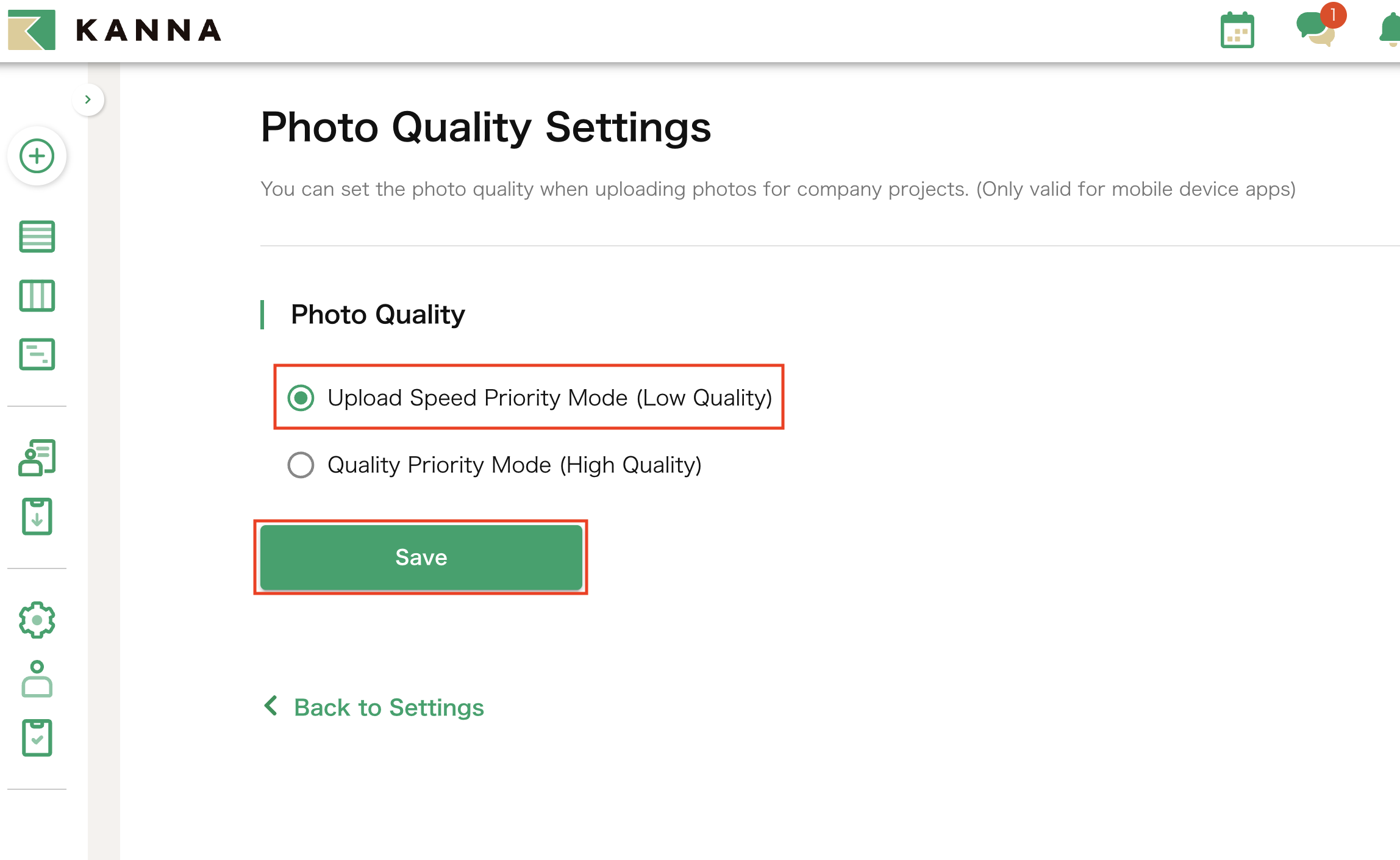Select Quality Priority Mode (High Quality)
The width and height of the screenshot is (1400, 860).
pyautogui.click(x=301, y=465)
